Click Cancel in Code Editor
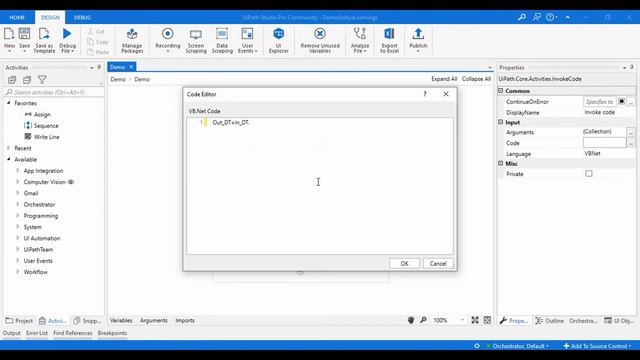 [x=438, y=264]
